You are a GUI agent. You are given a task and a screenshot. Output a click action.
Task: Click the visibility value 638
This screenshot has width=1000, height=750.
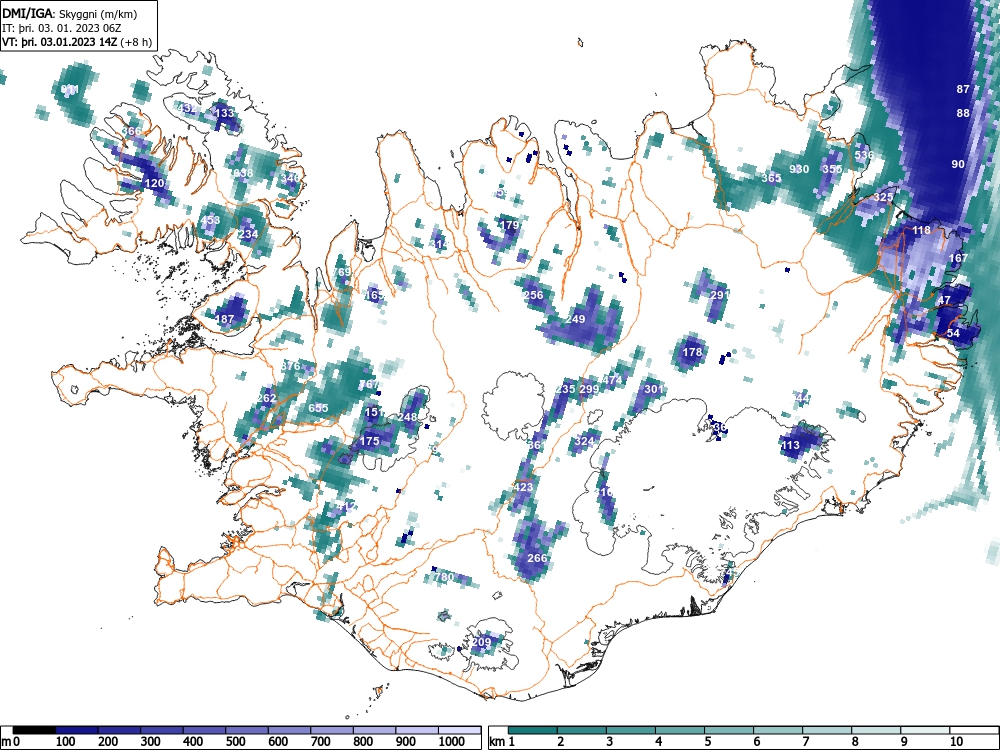pos(243,173)
